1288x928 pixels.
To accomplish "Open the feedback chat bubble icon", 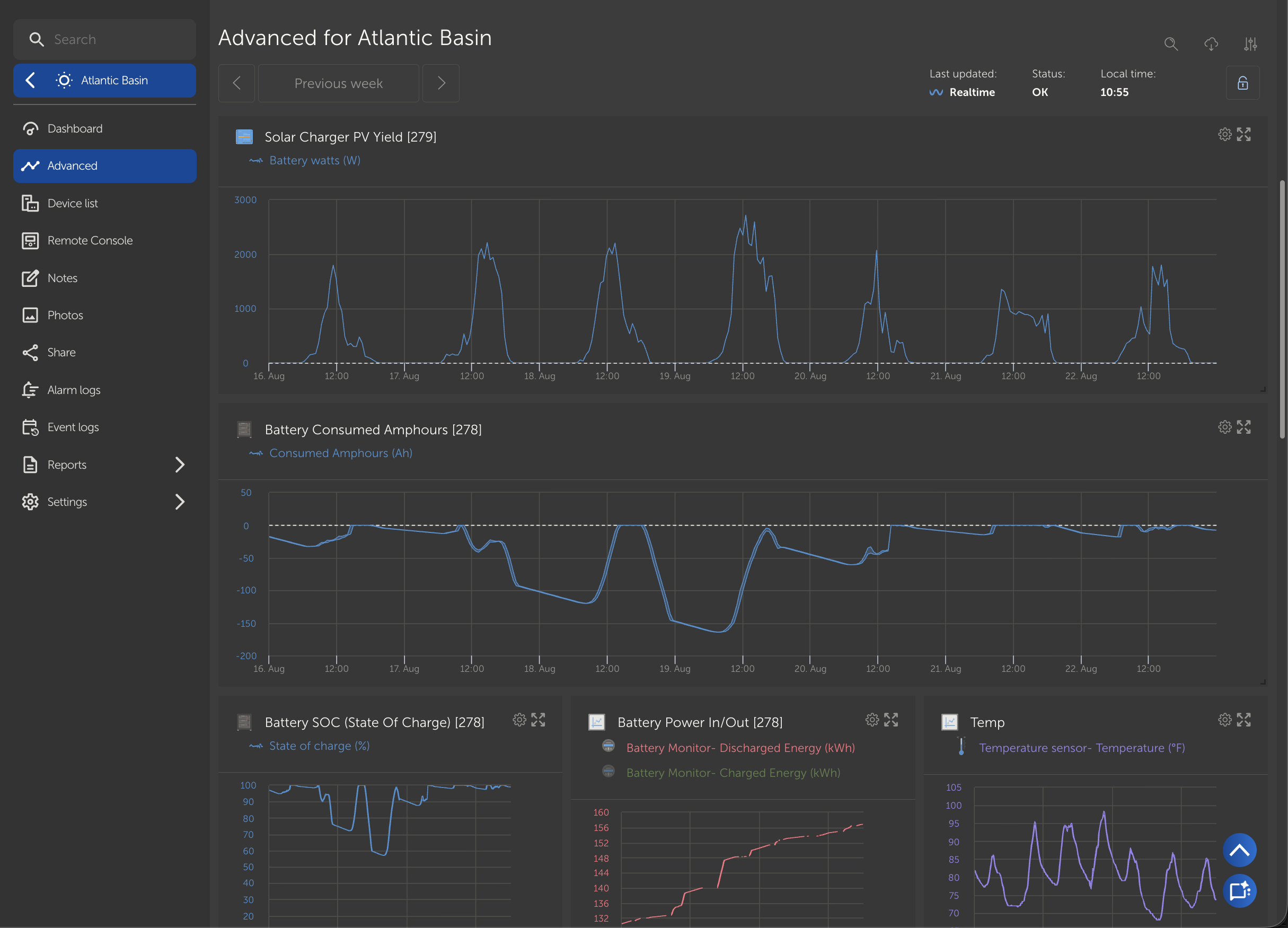I will pyautogui.click(x=1239, y=890).
